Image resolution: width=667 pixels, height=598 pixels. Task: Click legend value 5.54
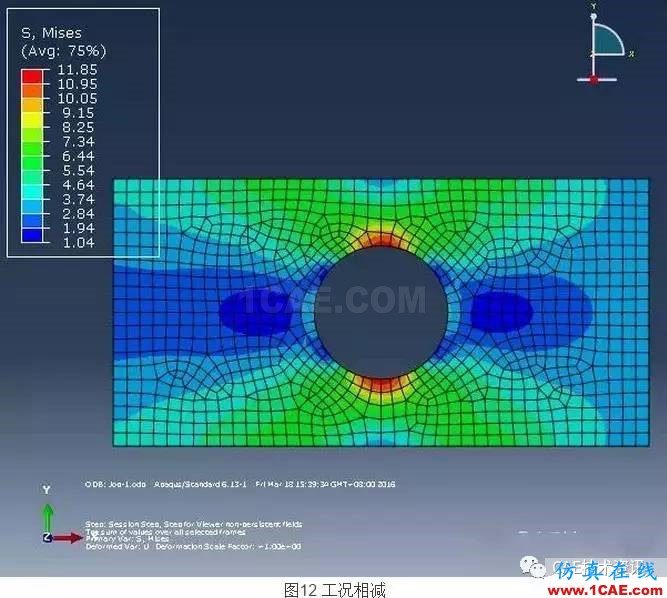[x=78, y=171]
